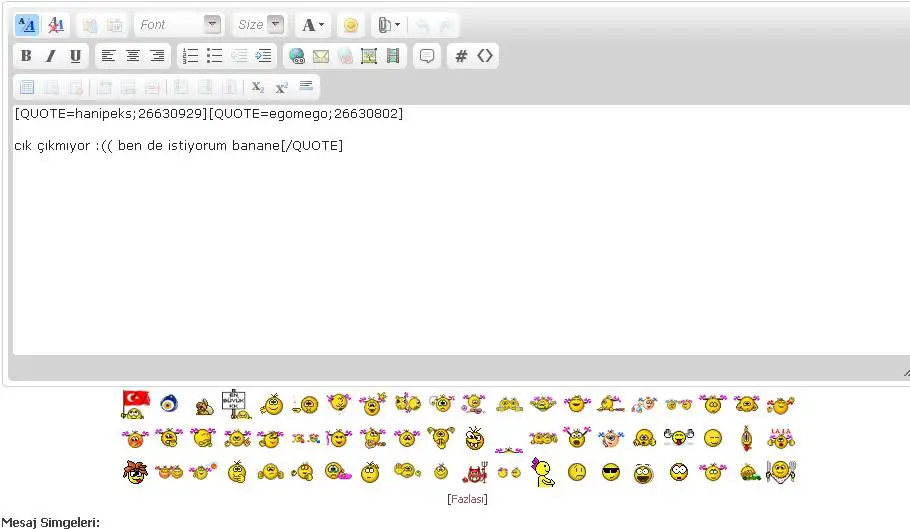Image resolution: width=910 pixels, height=529 pixels.
Task: Click the toolbar smiley insert button
Action: [350, 25]
